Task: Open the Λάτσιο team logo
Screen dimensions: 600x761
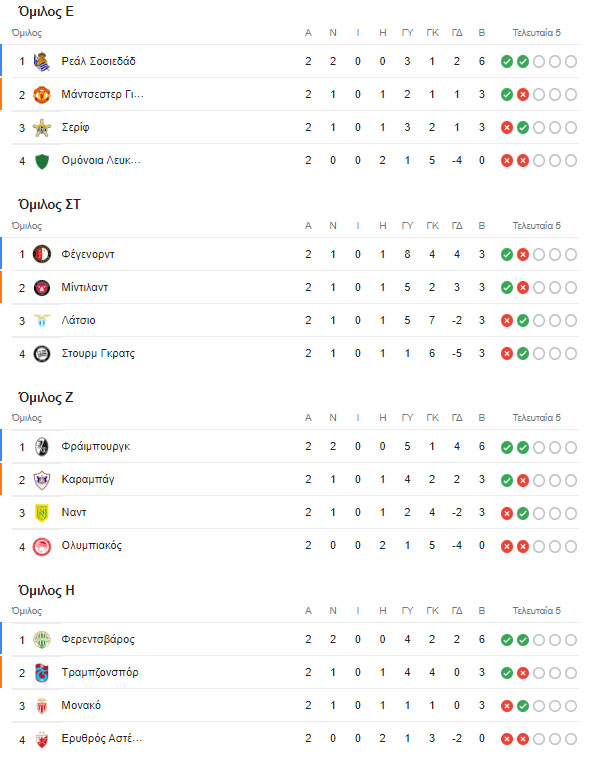Action: point(41,320)
